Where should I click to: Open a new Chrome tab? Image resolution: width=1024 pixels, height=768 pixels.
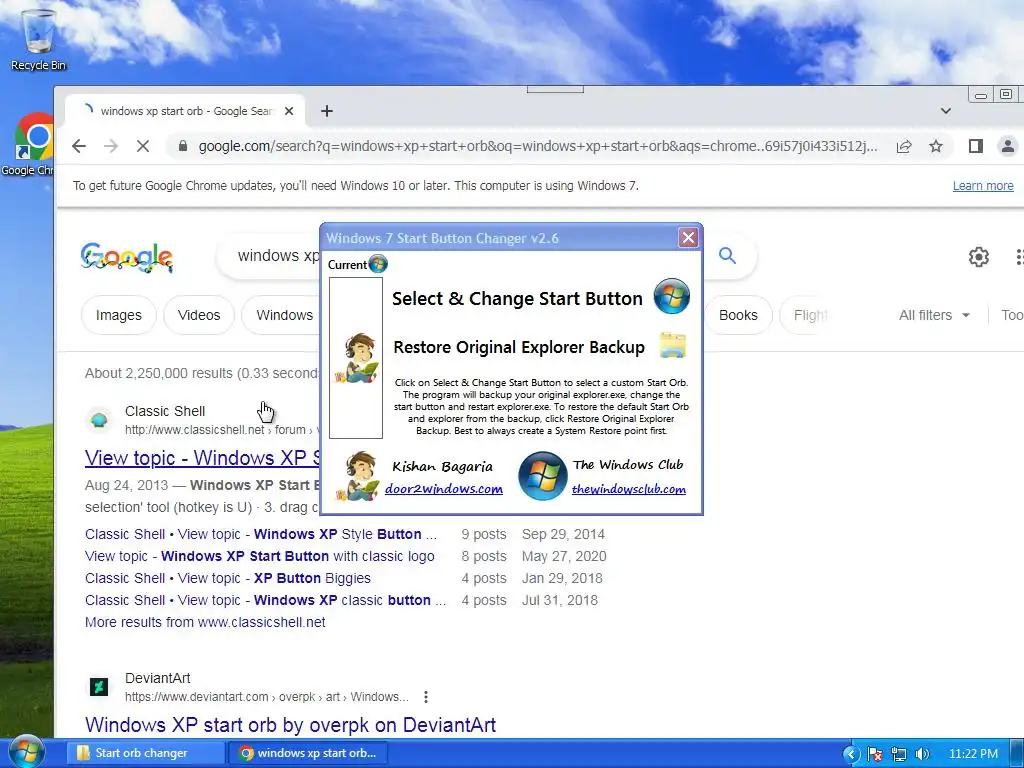coord(327,111)
